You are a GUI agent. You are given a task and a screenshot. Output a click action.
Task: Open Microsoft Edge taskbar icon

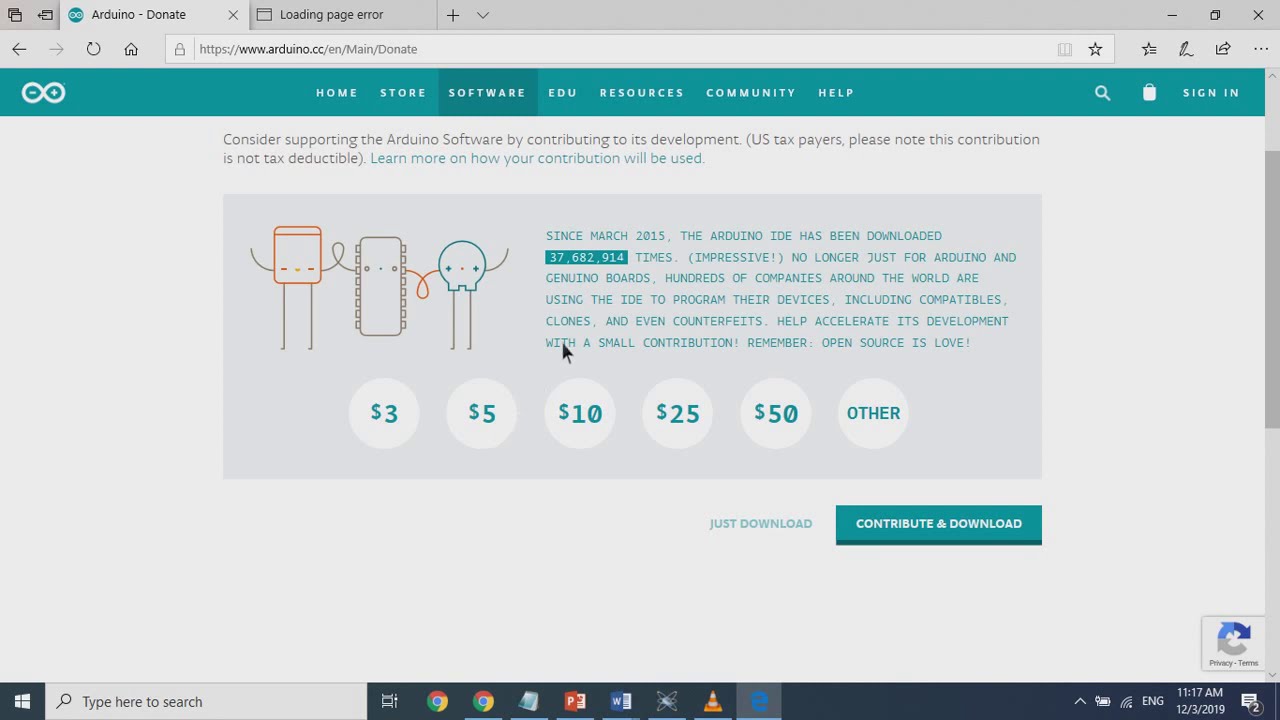pyautogui.click(x=759, y=701)
